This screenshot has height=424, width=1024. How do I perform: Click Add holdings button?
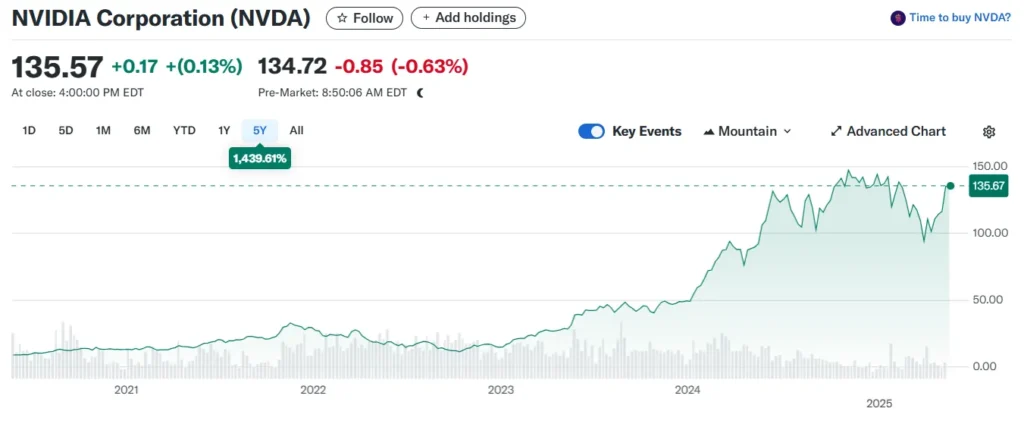point(468,18)
